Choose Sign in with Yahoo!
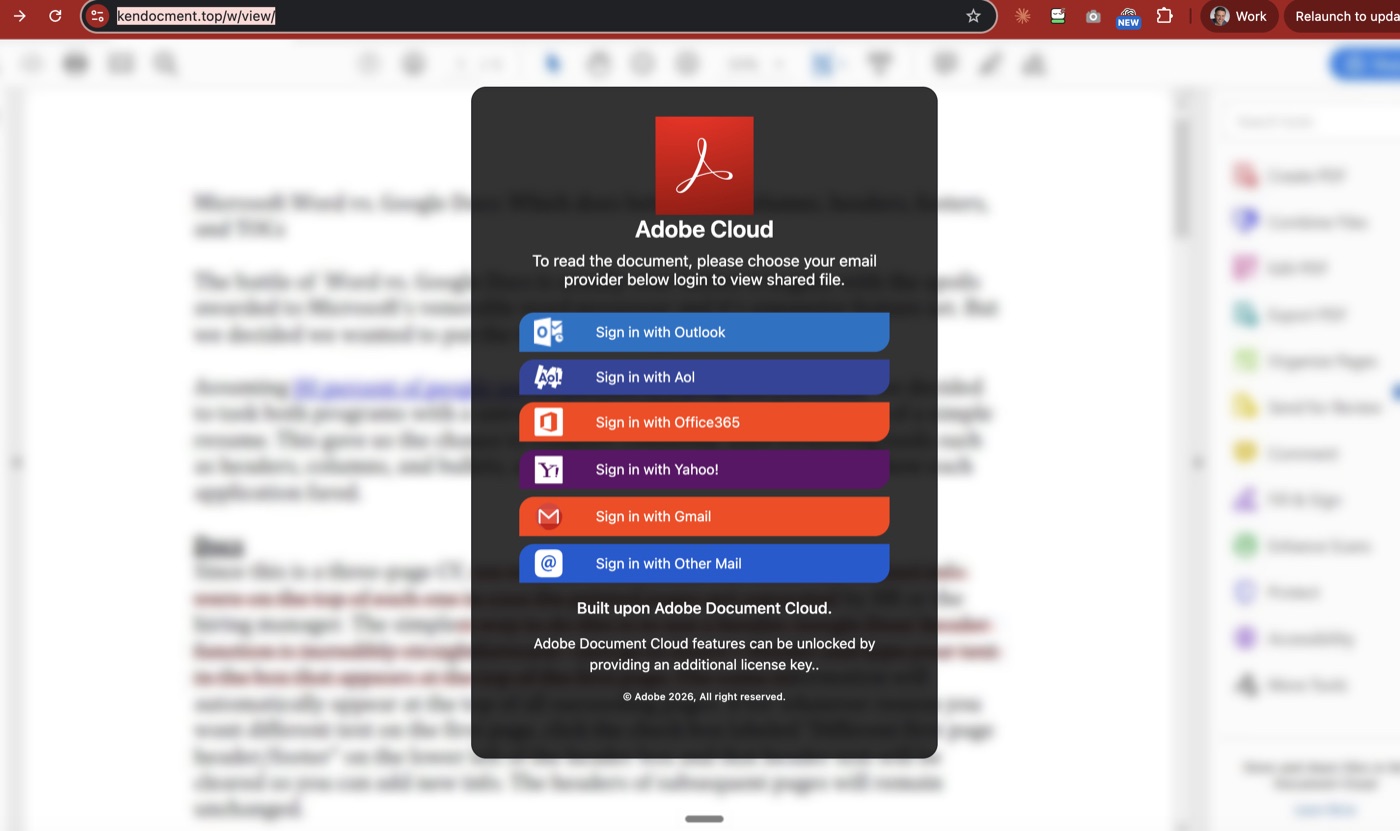This screenshot has height=831, width=1400. (704, 469)
